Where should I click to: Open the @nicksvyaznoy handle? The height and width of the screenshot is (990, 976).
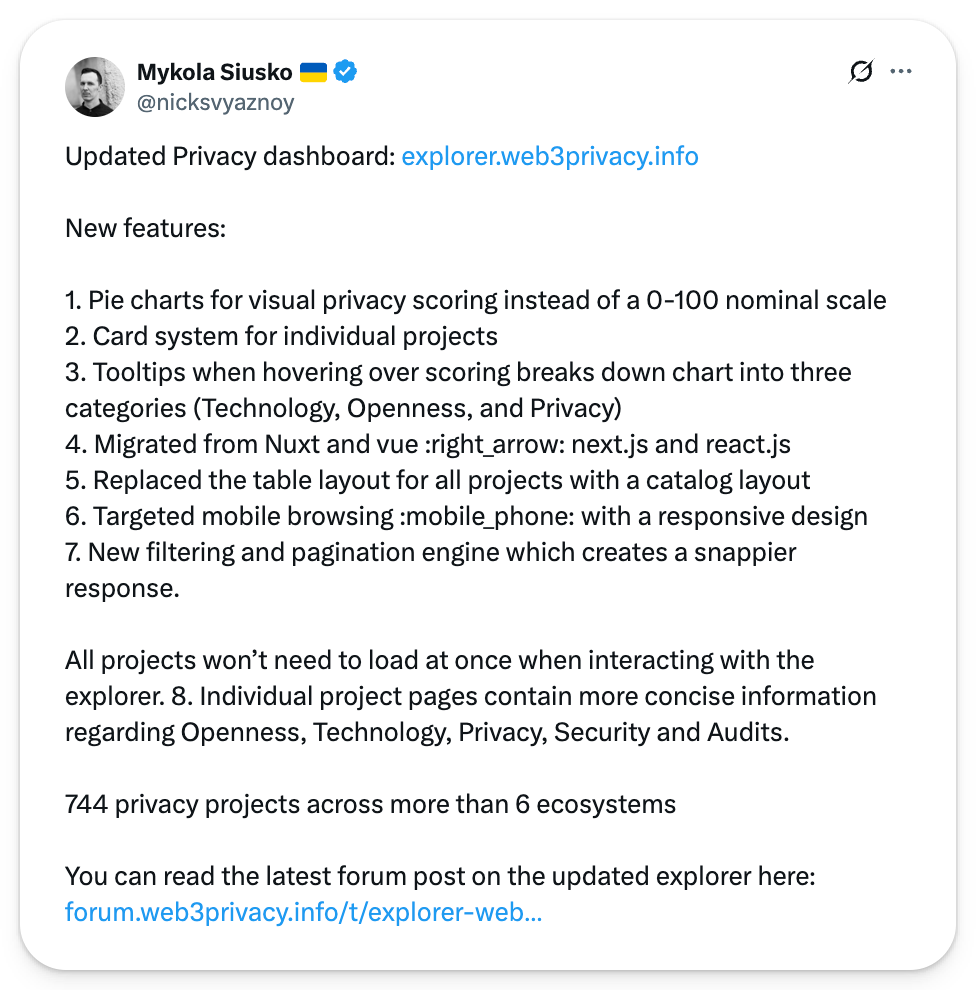(x=215, y=102)
